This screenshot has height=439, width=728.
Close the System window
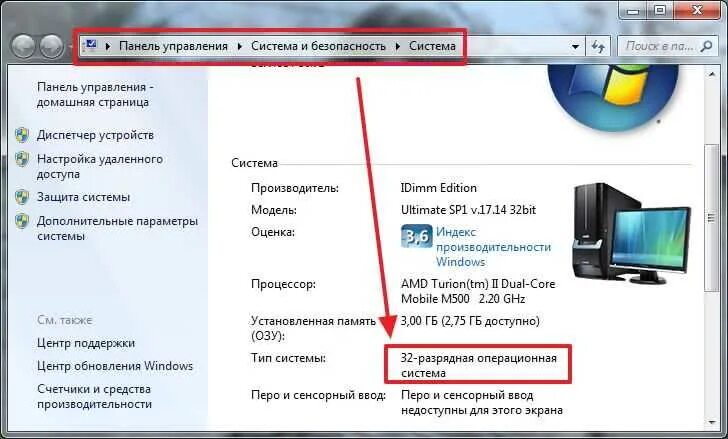(x=697, y=10)
